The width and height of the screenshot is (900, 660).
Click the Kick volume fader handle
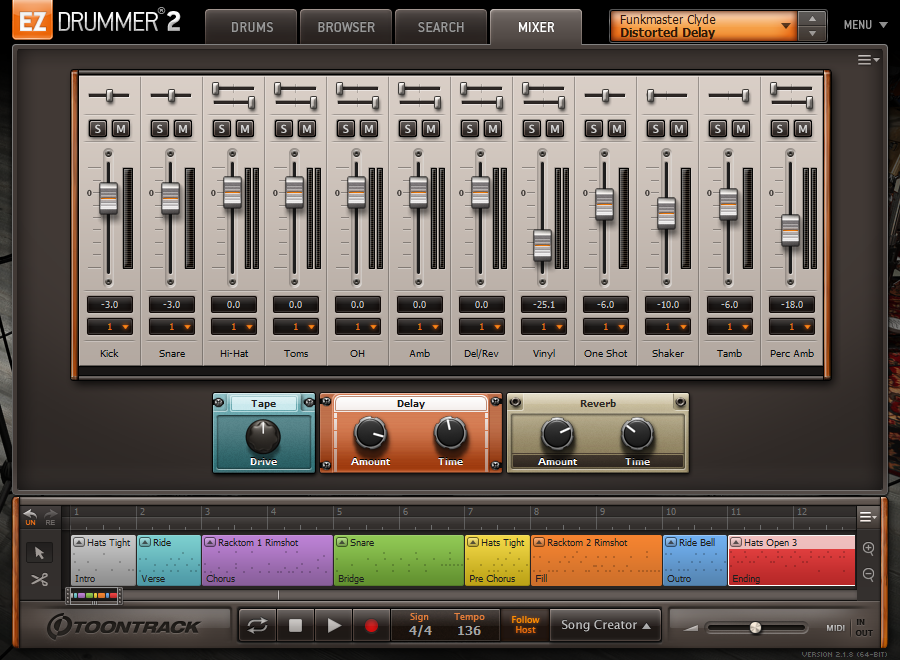(108, 198)
